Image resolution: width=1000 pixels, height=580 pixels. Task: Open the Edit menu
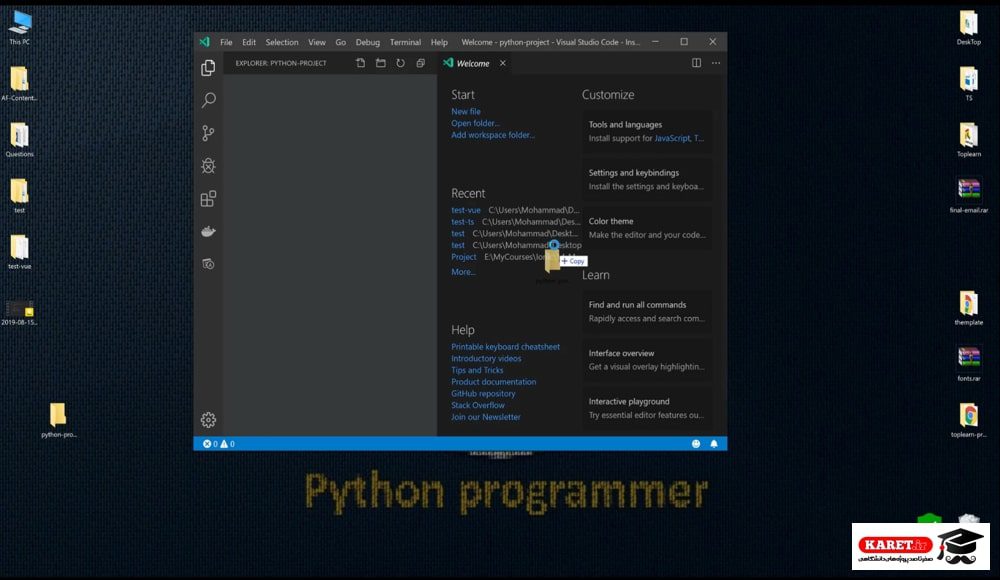tap(249, 42)
